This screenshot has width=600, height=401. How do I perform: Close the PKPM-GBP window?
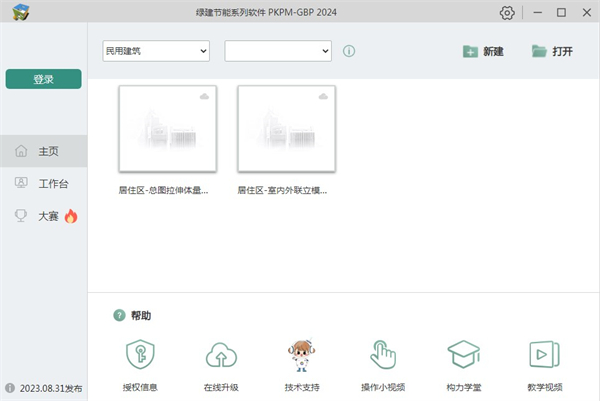(587, 13)
